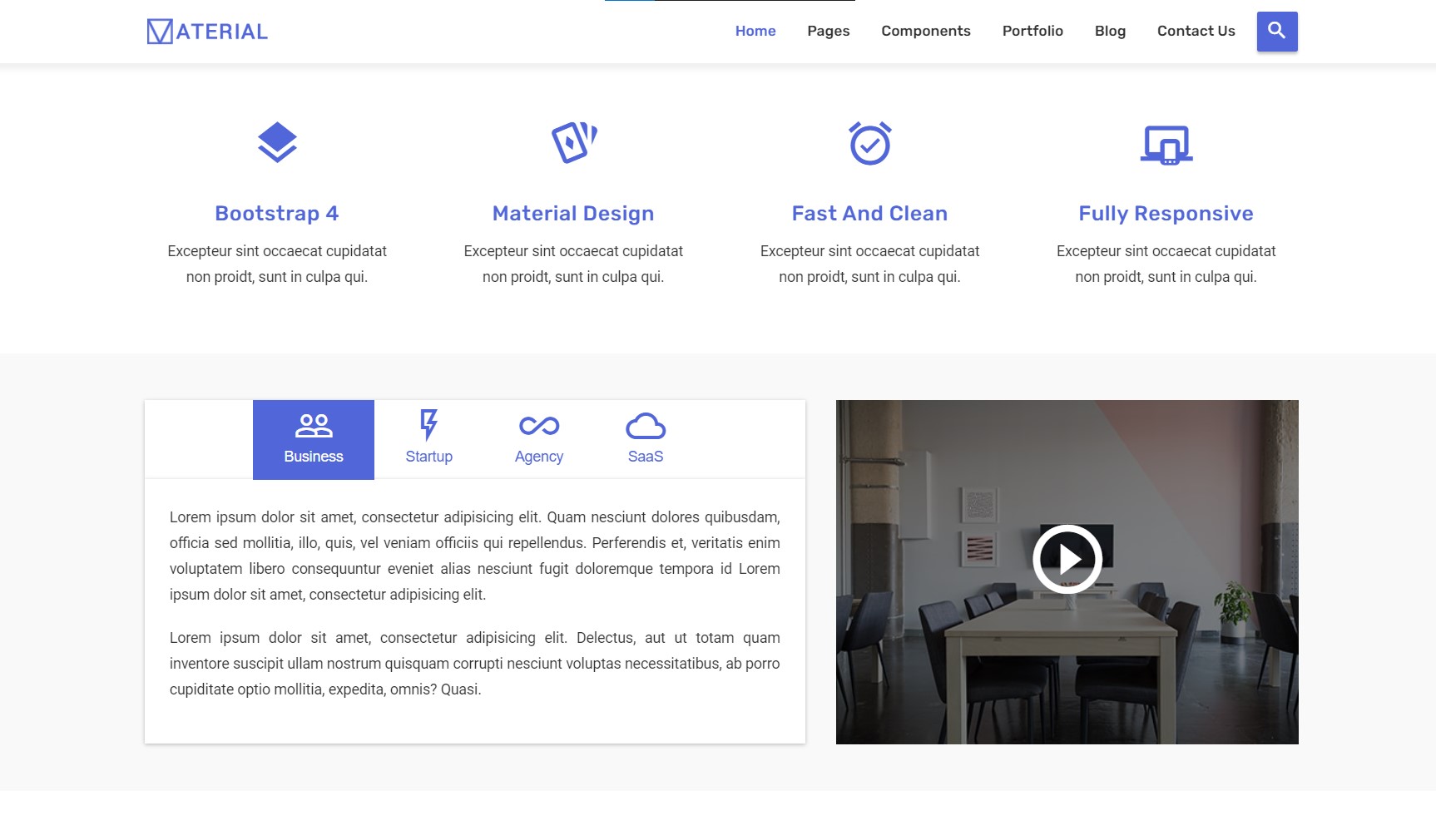Open the search icon in the navbar
Image resolution: width=1436 pixels, height=840 pixels.
pyautogui.click(x=1276, y=31)
